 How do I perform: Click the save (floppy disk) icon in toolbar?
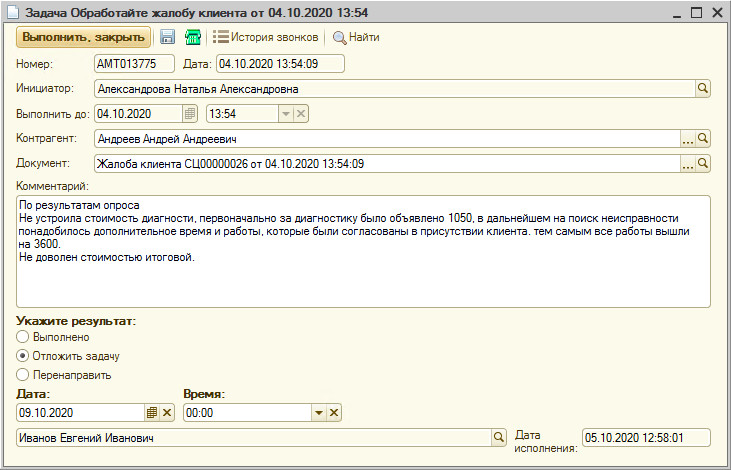[x=167, y=37]
